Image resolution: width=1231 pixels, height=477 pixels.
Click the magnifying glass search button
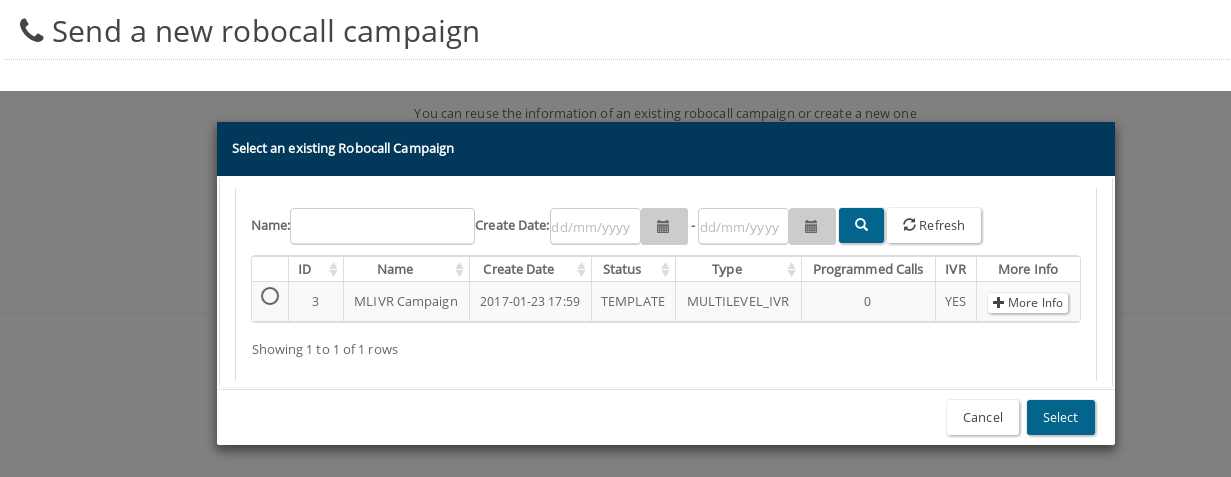point(861,225)
